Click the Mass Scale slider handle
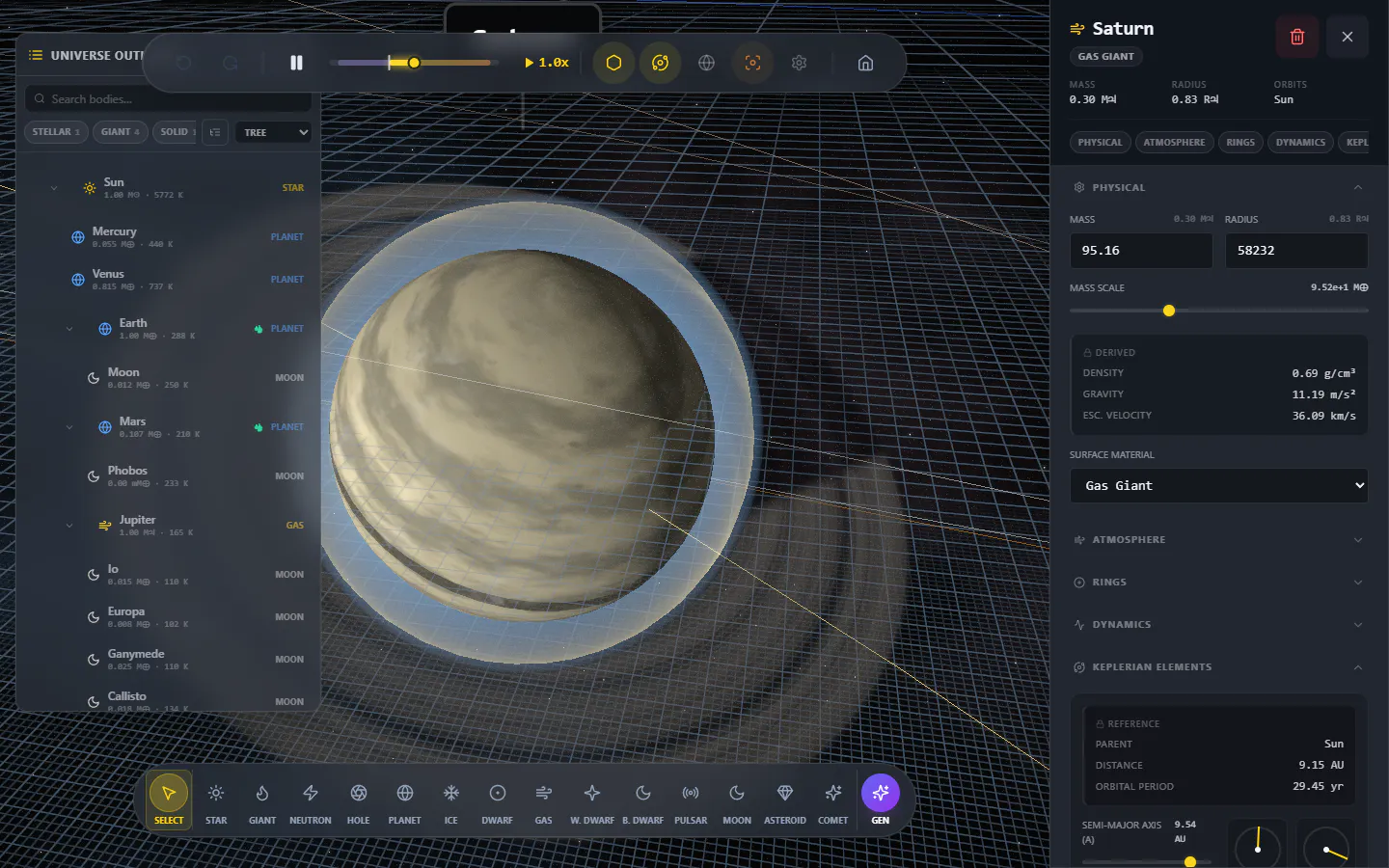1389x868 pixels. [x=1169, y=311]
